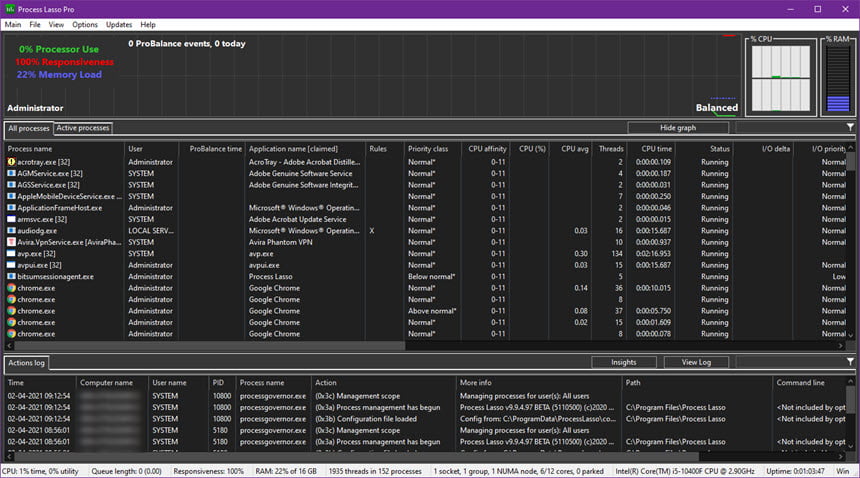Open the File menu
This screenshot has height=478, width=860.
coord(35,25)
